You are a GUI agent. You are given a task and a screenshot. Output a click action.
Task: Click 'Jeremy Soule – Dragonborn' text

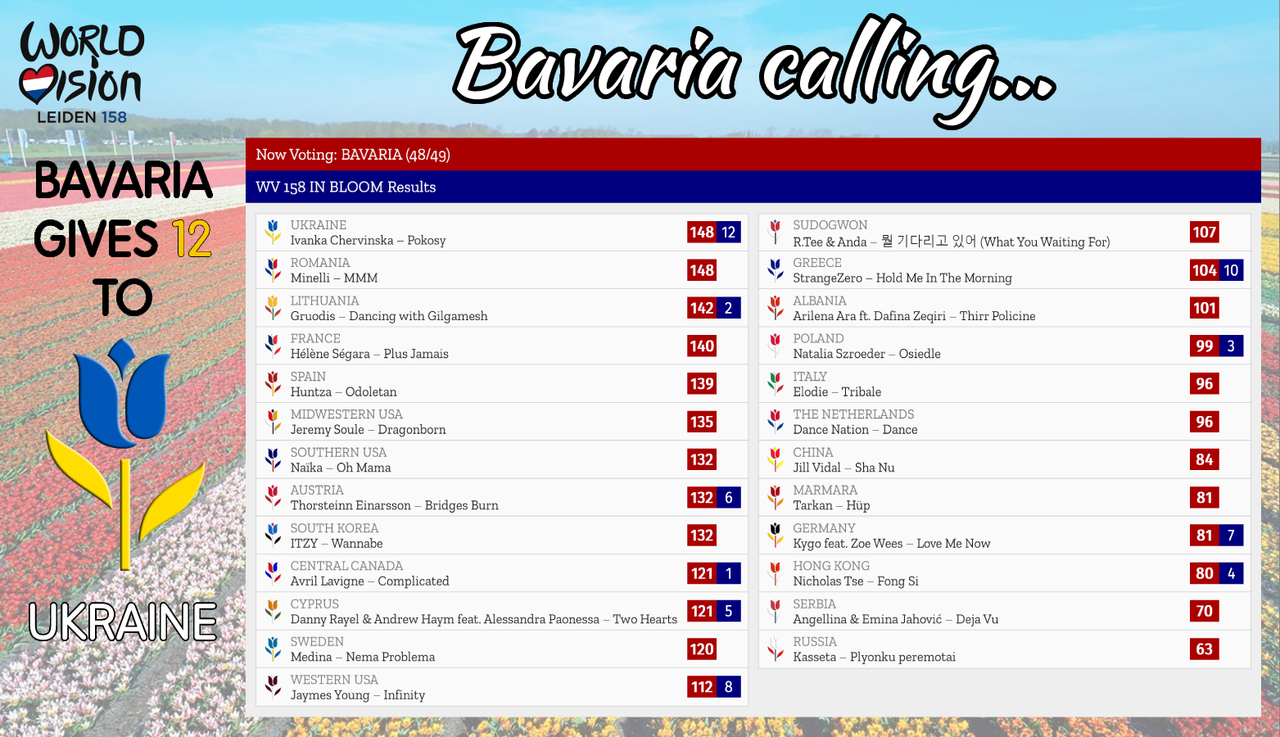point(368,430)
